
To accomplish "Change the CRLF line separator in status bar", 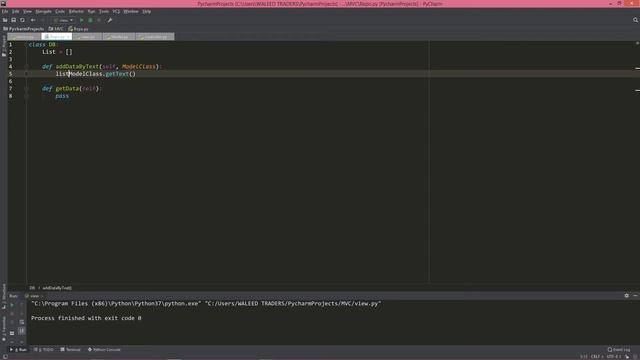I will click(x=596, y=357).
